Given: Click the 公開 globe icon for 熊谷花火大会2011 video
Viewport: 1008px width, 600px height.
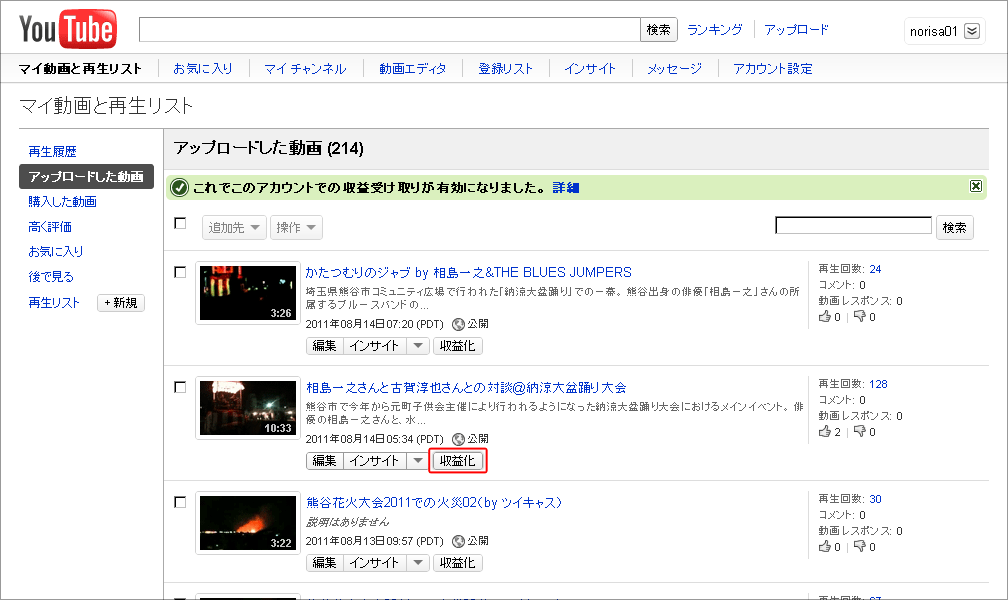Looking at the screenshot, I should point(458,541).
